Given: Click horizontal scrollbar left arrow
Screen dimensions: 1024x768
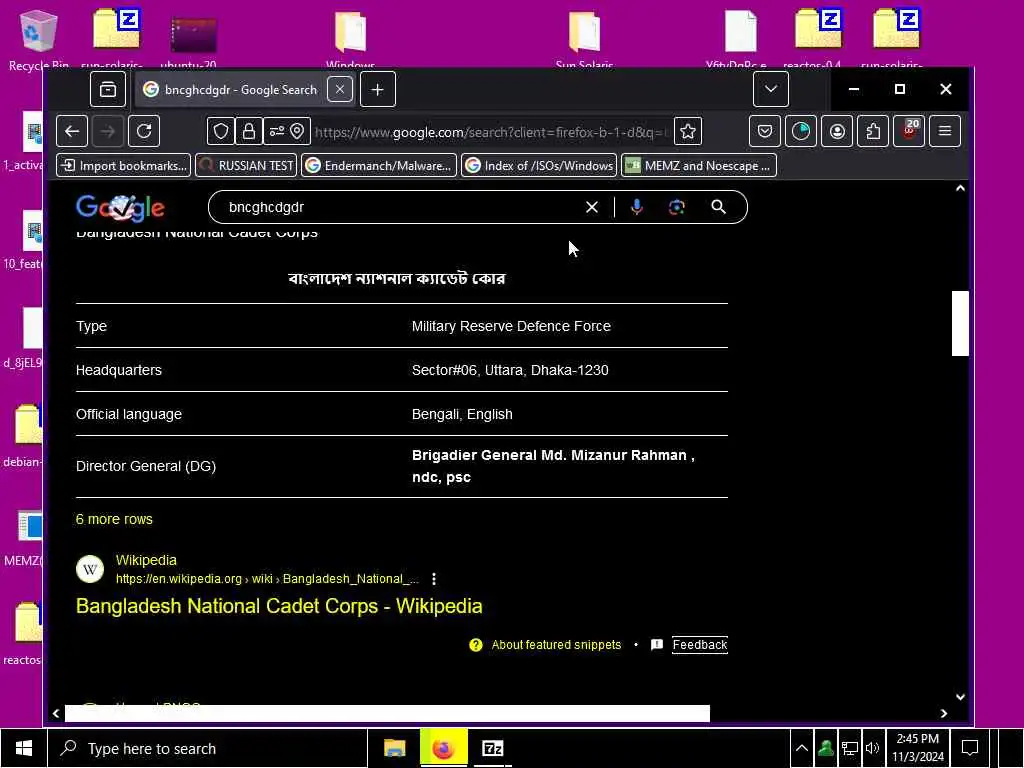Looking at the screenshot, I should coord(56,714).
